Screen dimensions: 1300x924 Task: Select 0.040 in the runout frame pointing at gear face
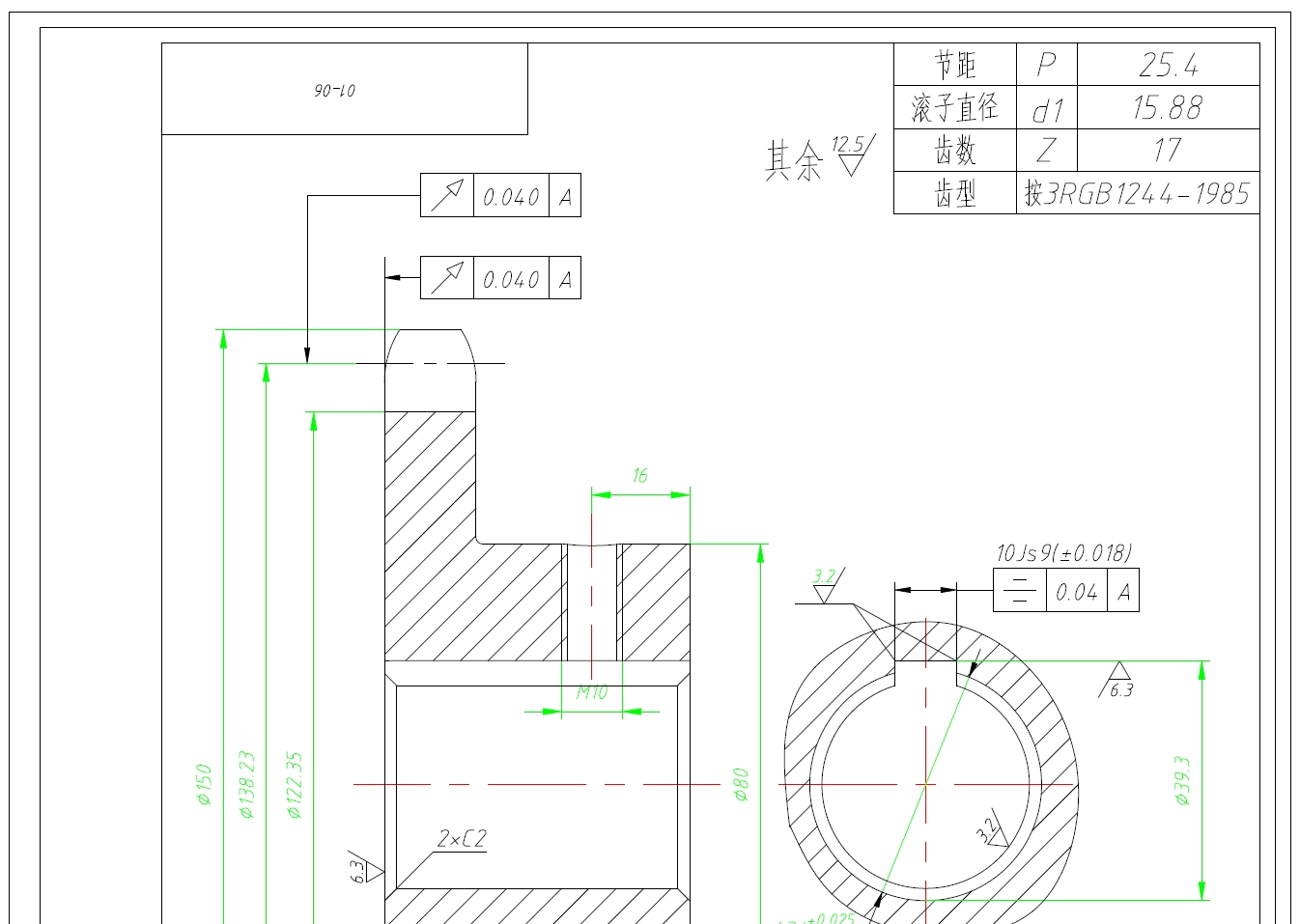point(511,280)
